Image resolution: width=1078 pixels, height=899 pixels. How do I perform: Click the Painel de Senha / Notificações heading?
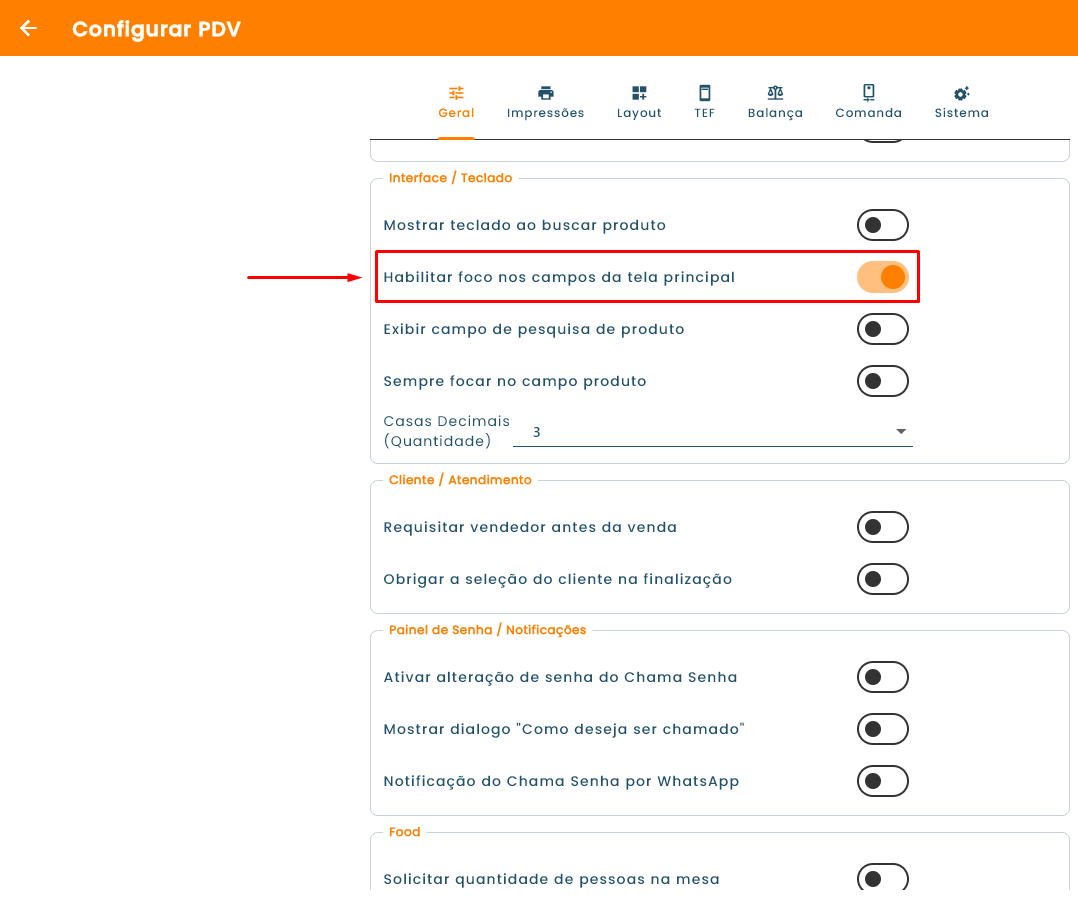(487, 630)
